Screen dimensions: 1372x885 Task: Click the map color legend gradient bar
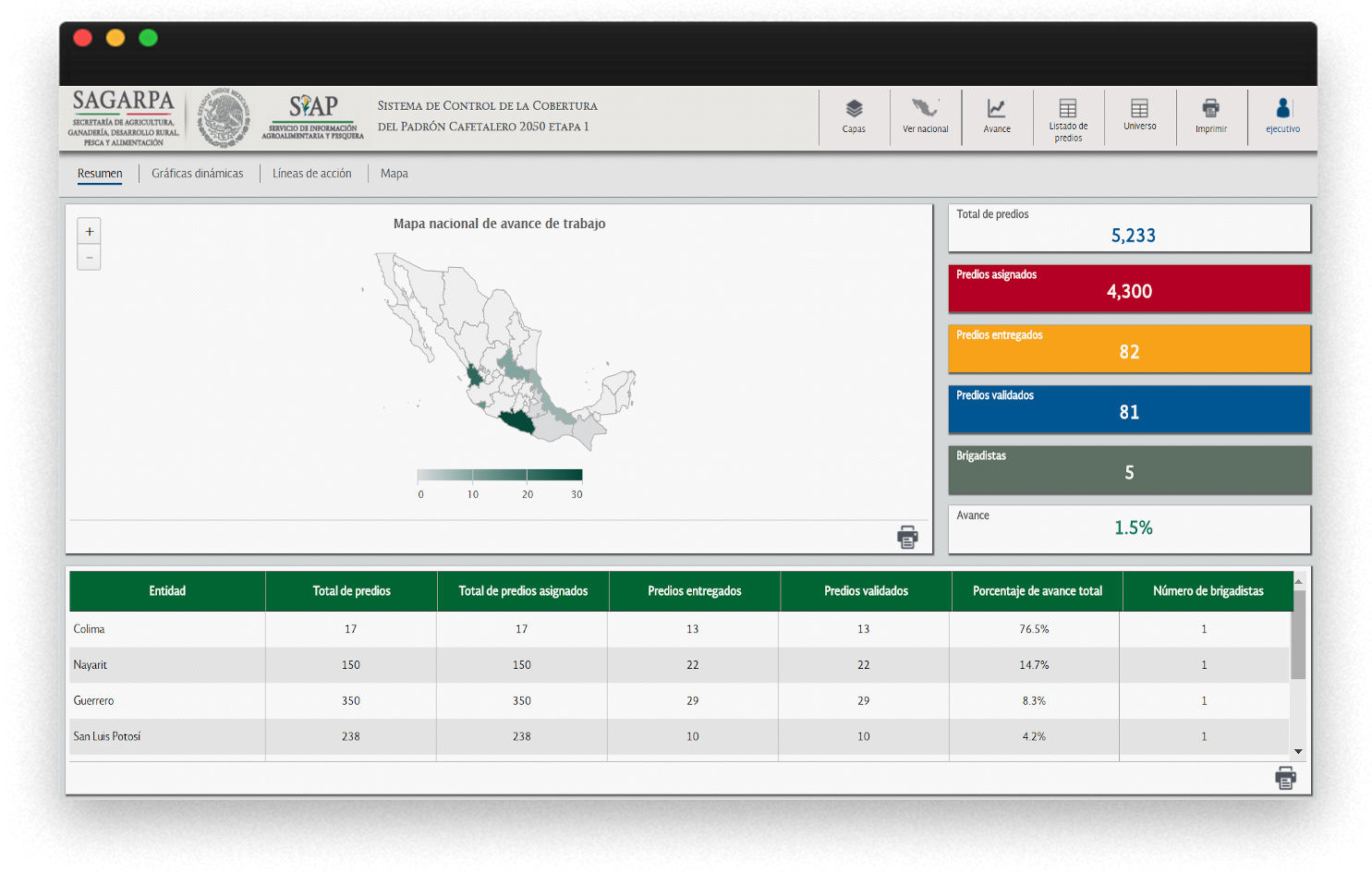pyautogui.click(x=499, y=475)
